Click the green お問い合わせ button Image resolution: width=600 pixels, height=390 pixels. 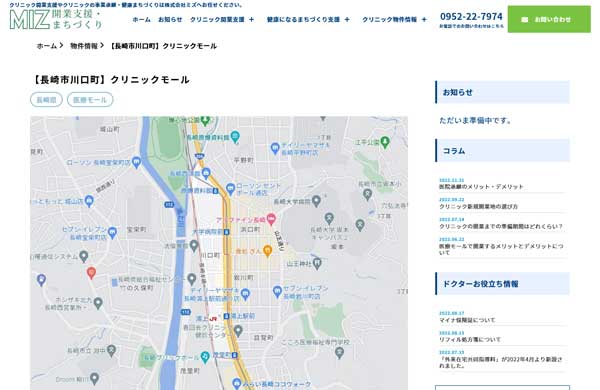pyautogui.click(x=549, y=19)
